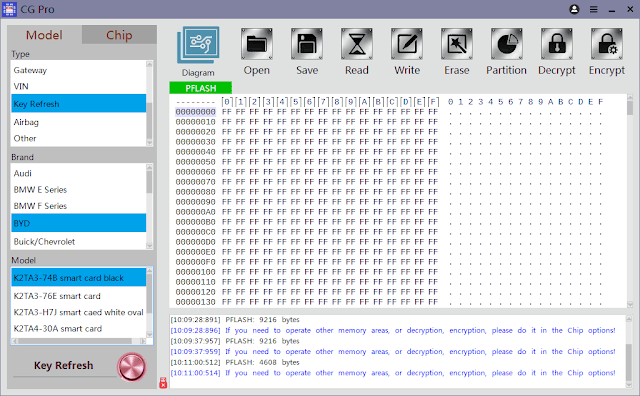Select VIN in Type list
Screen dimensions: 640x396
pos(78,86)
